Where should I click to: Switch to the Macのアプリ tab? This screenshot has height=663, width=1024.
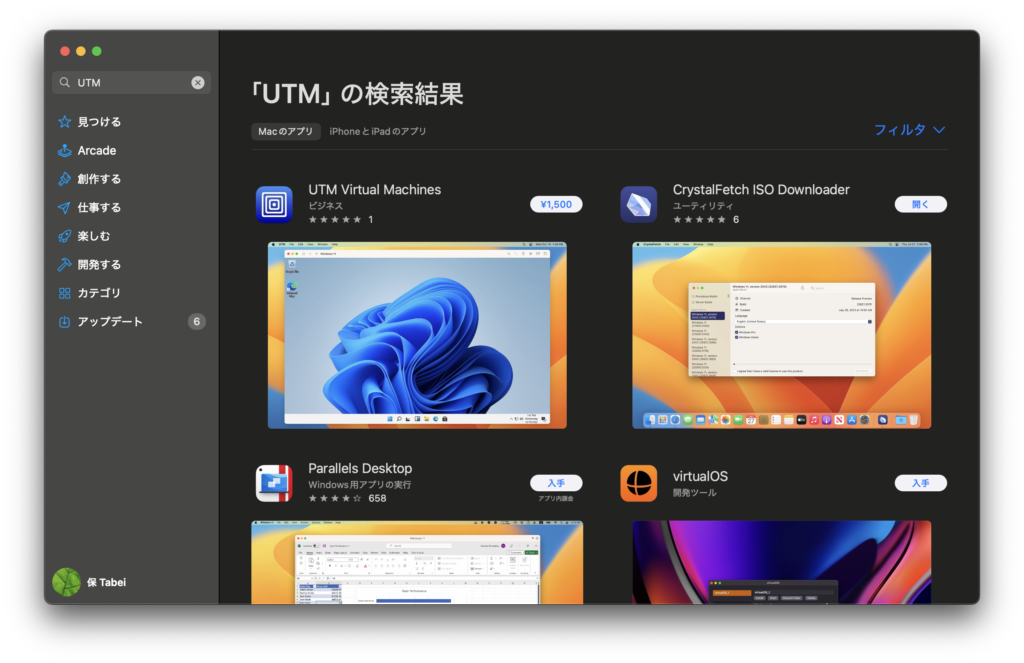coord(286,132)
